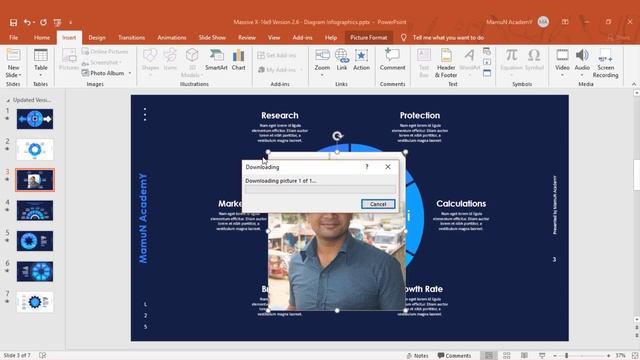Insert an Equation
The image size is (640, 360).
pyautogui.click(x=511, y=60)
